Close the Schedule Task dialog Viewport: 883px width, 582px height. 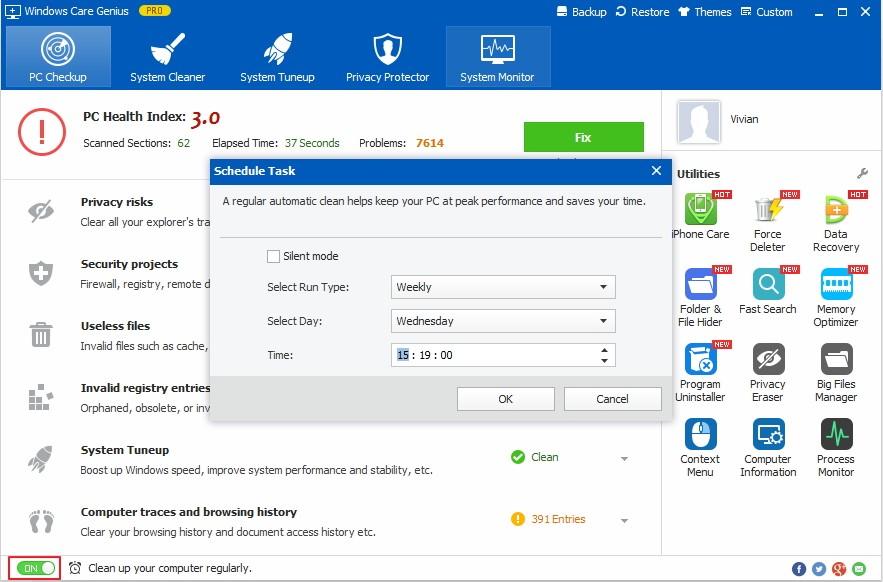tap(656, 171)
